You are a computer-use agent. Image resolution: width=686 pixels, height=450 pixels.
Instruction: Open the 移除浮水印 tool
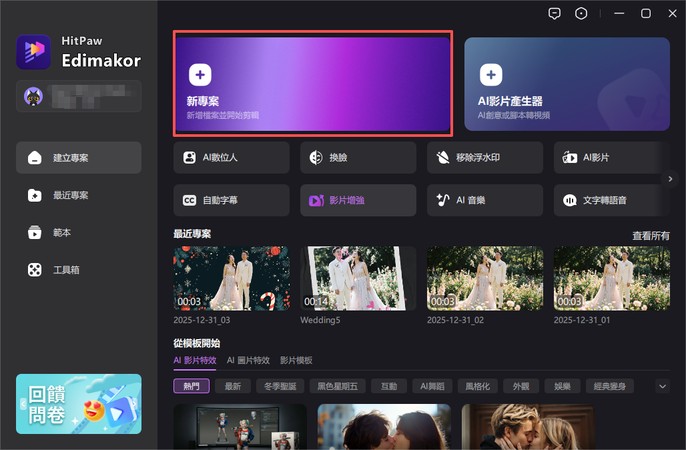click(x=485, y=157)
